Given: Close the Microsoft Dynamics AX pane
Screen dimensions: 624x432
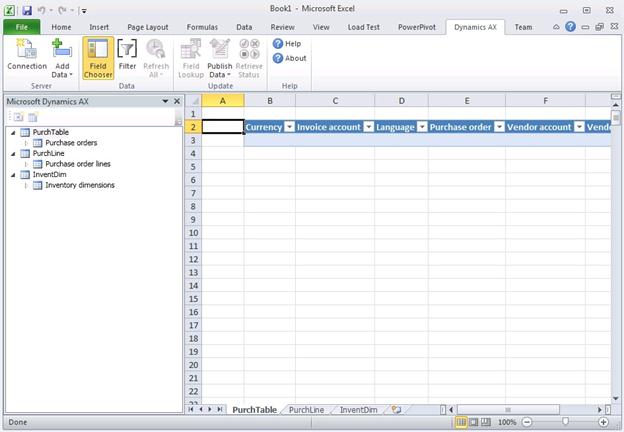Looking at the screenshot, I should (177, 101).
